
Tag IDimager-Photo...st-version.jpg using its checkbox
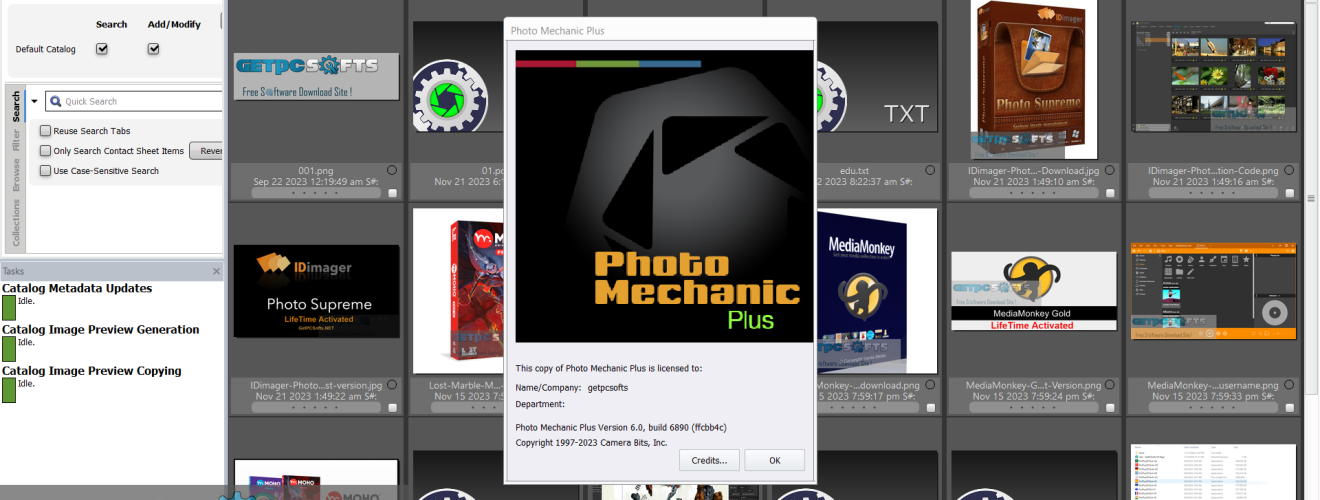393,407
